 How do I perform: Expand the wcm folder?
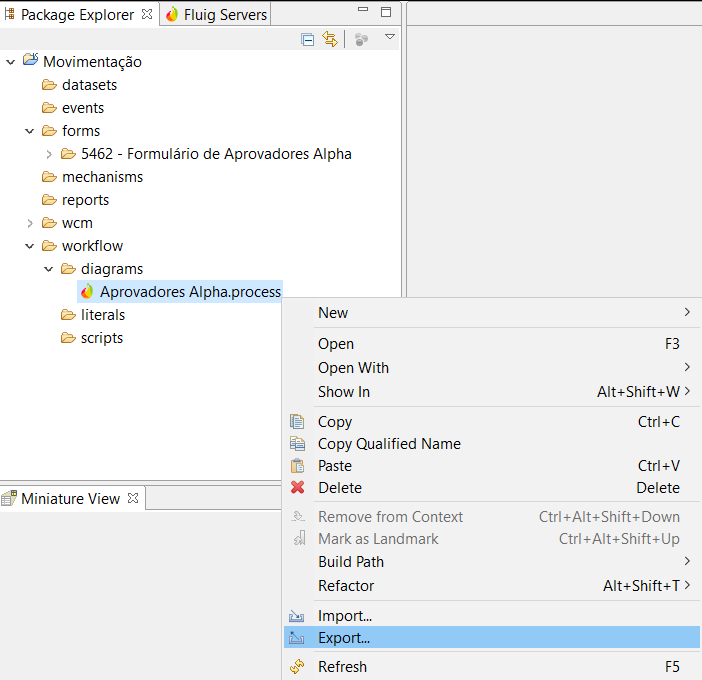[30, 223]
